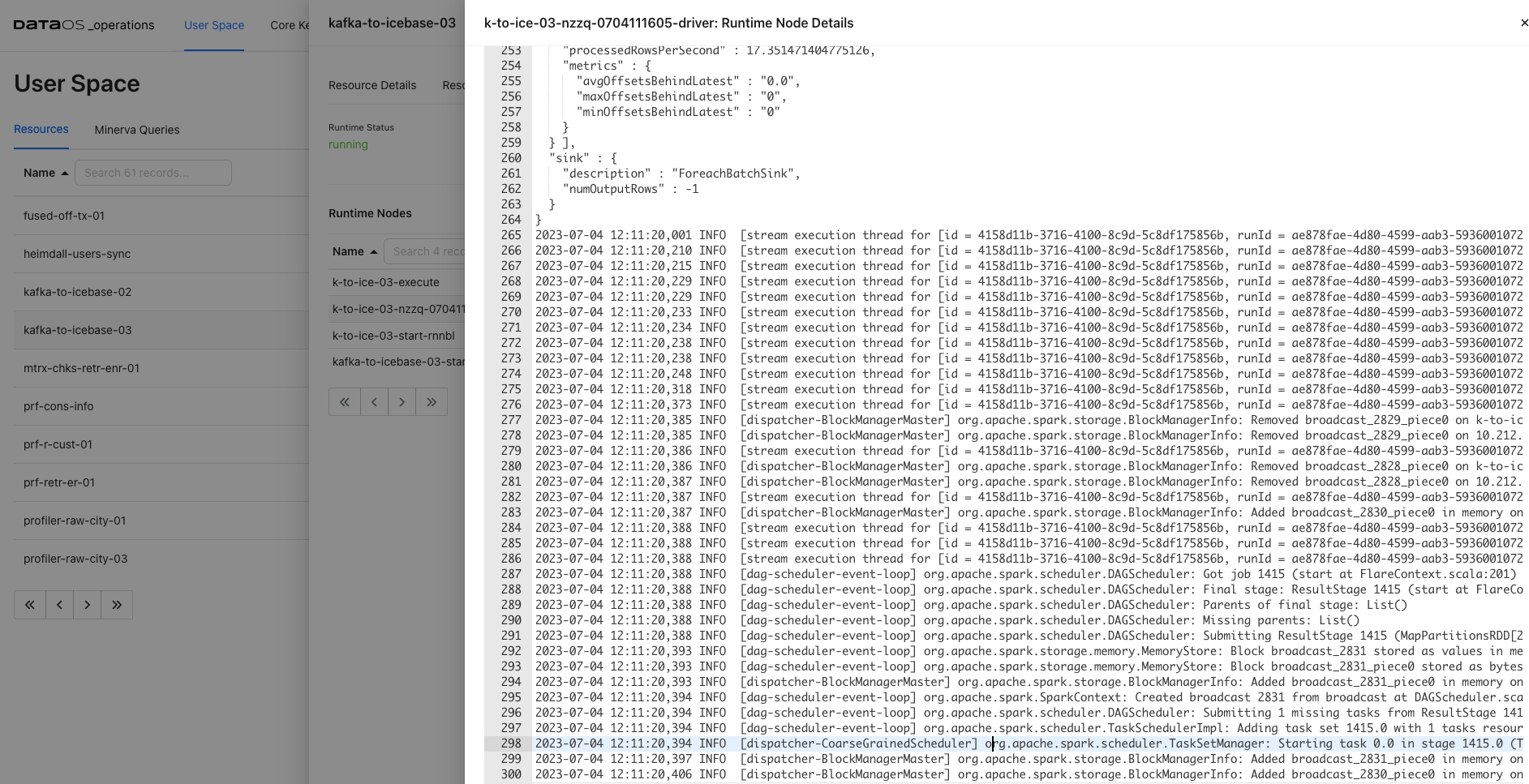Click log line 287 Got job 1415

[x=1025, y=574]
